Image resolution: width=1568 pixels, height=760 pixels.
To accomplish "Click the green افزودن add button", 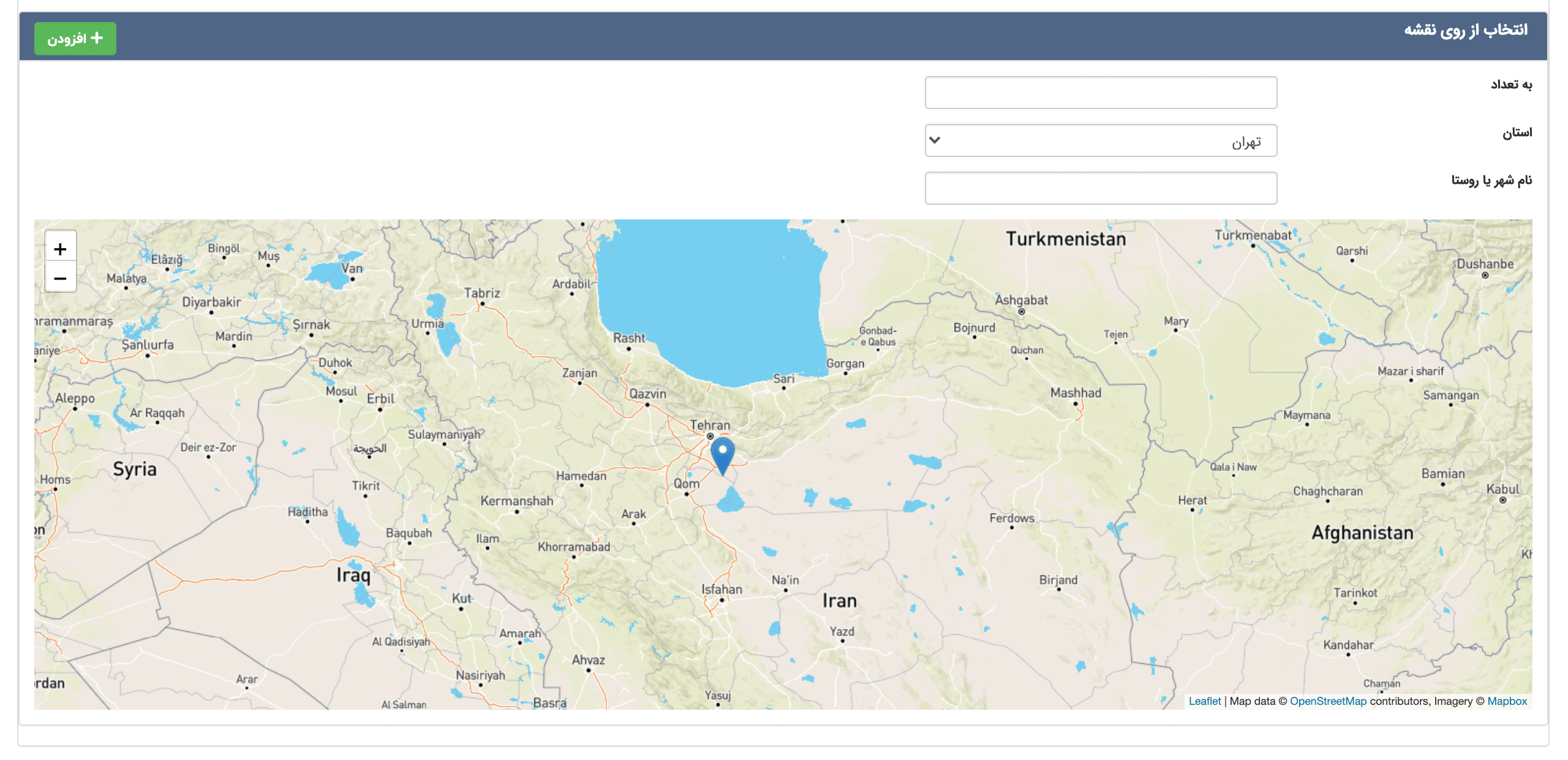I will [75, 39].
